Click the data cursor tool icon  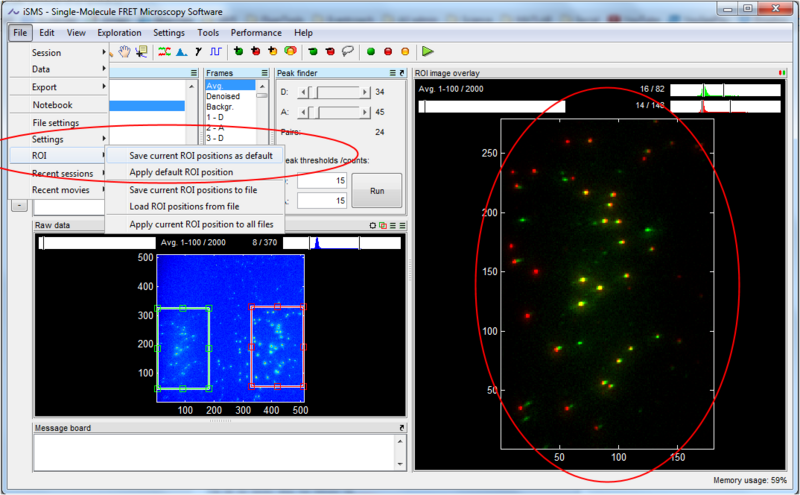pyautogui.click(x=142, y=51)
